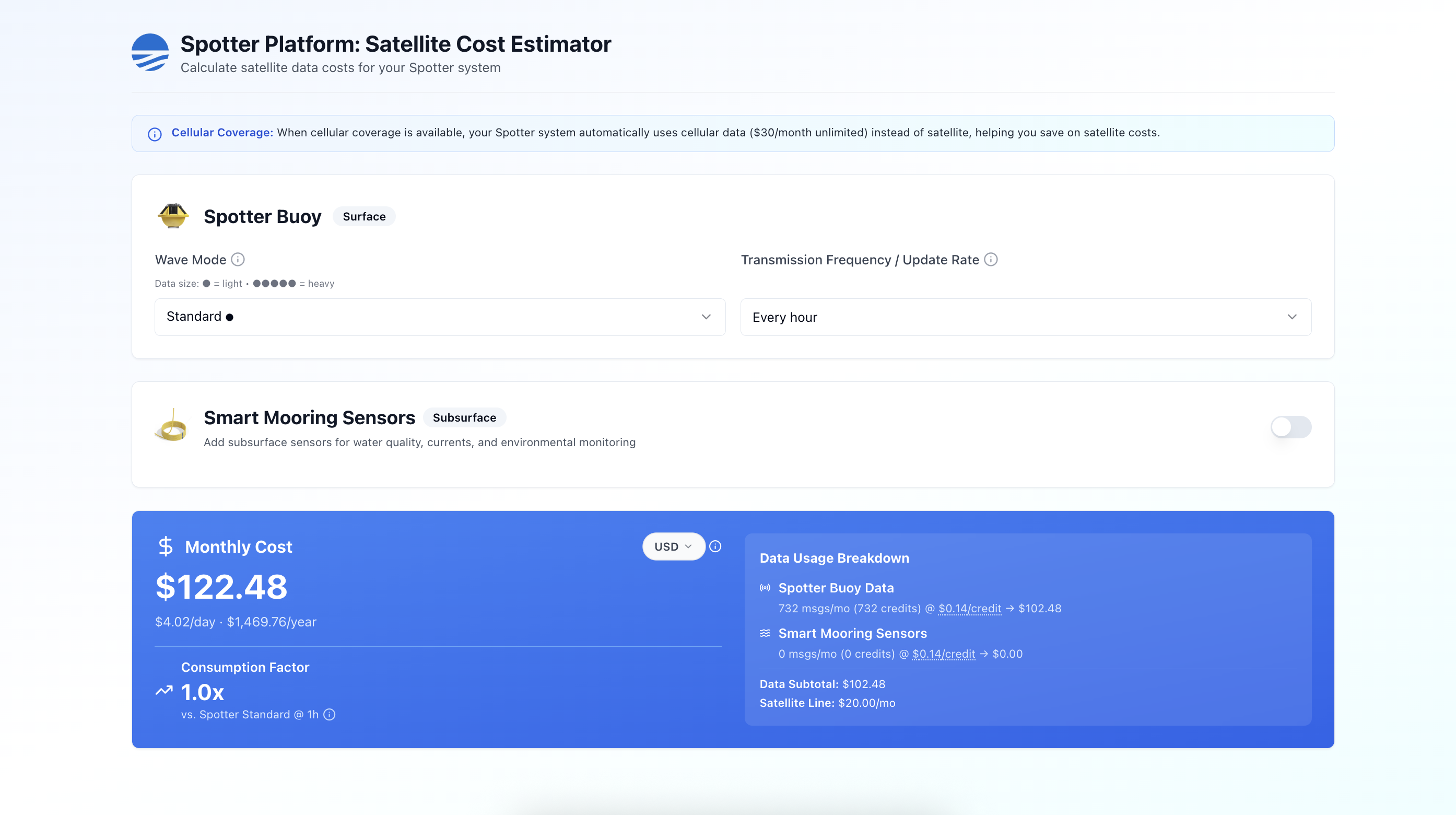
Task: Click the Wave Mode info icon
Action: (238, 260)
